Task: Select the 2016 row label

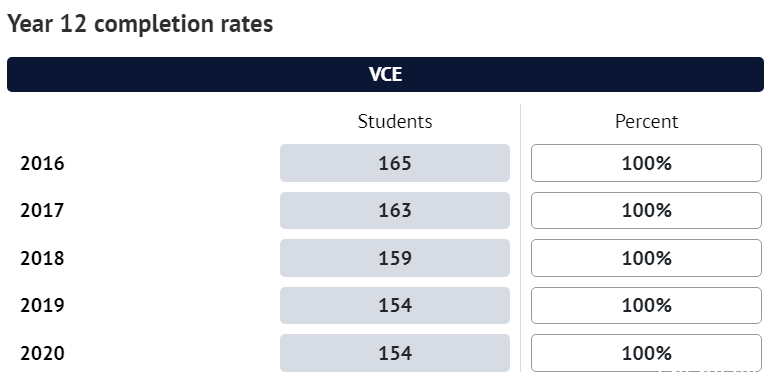Action: pos(42,163)
